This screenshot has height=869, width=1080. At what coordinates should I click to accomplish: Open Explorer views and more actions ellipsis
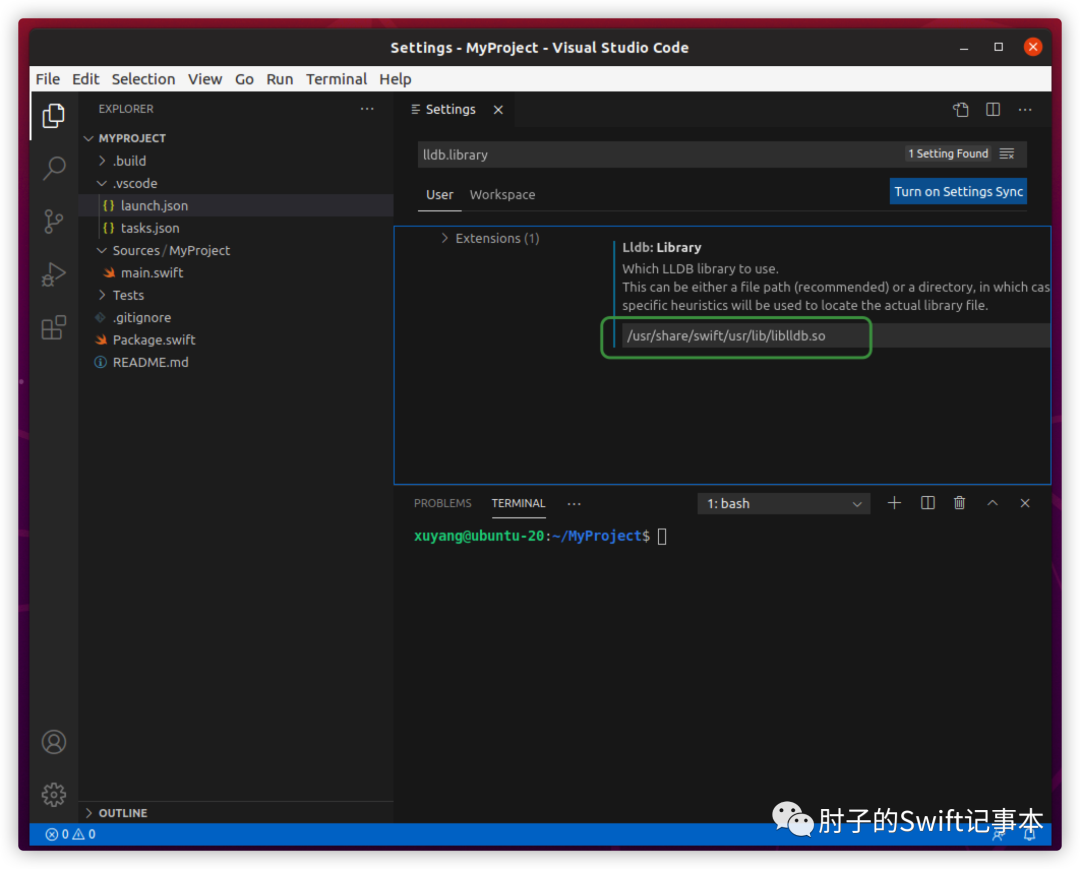click(367, 109)
